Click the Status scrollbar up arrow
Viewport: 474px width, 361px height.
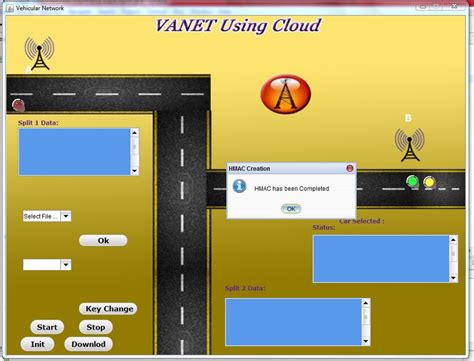[x=453, y=240]
